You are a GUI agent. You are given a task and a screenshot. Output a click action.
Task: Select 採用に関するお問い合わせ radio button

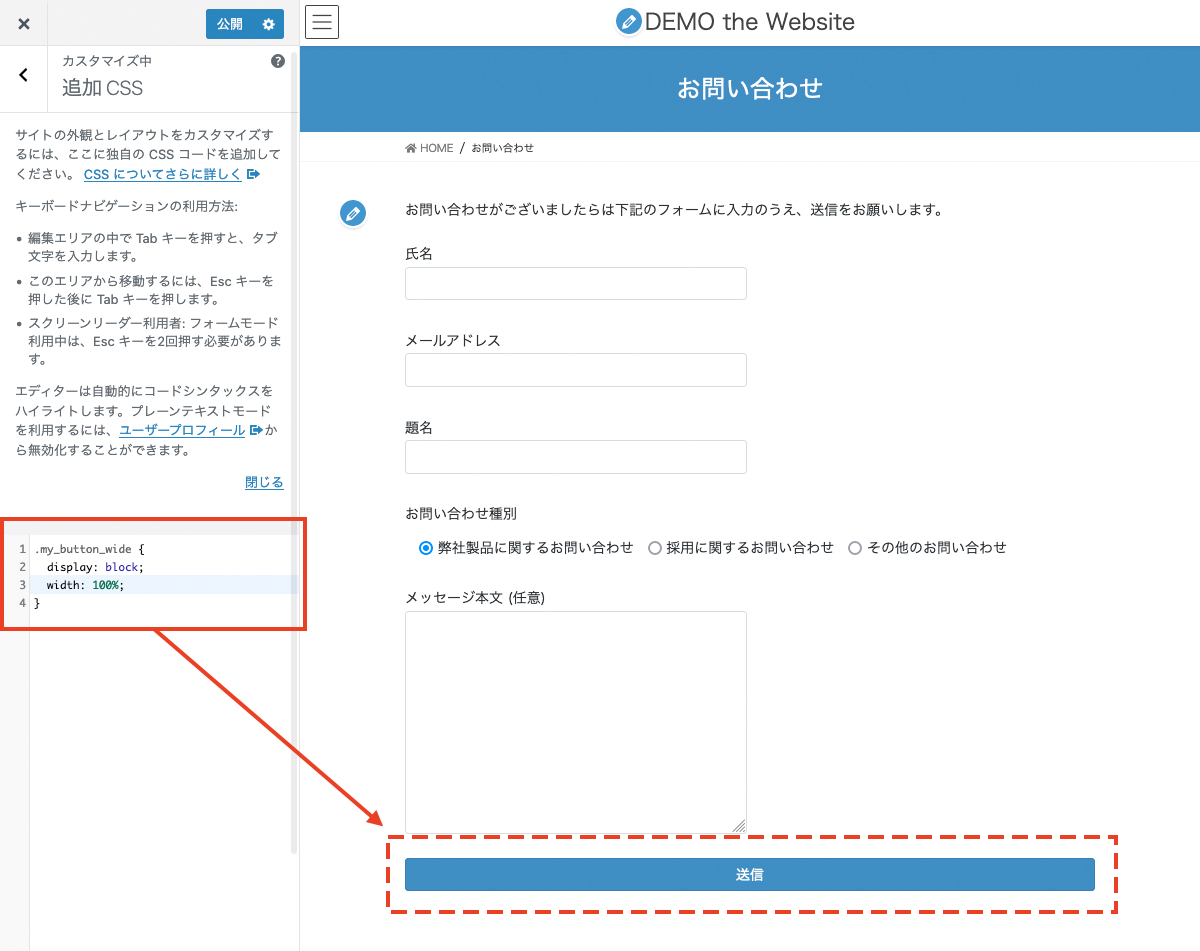click(x=655, y=547)
